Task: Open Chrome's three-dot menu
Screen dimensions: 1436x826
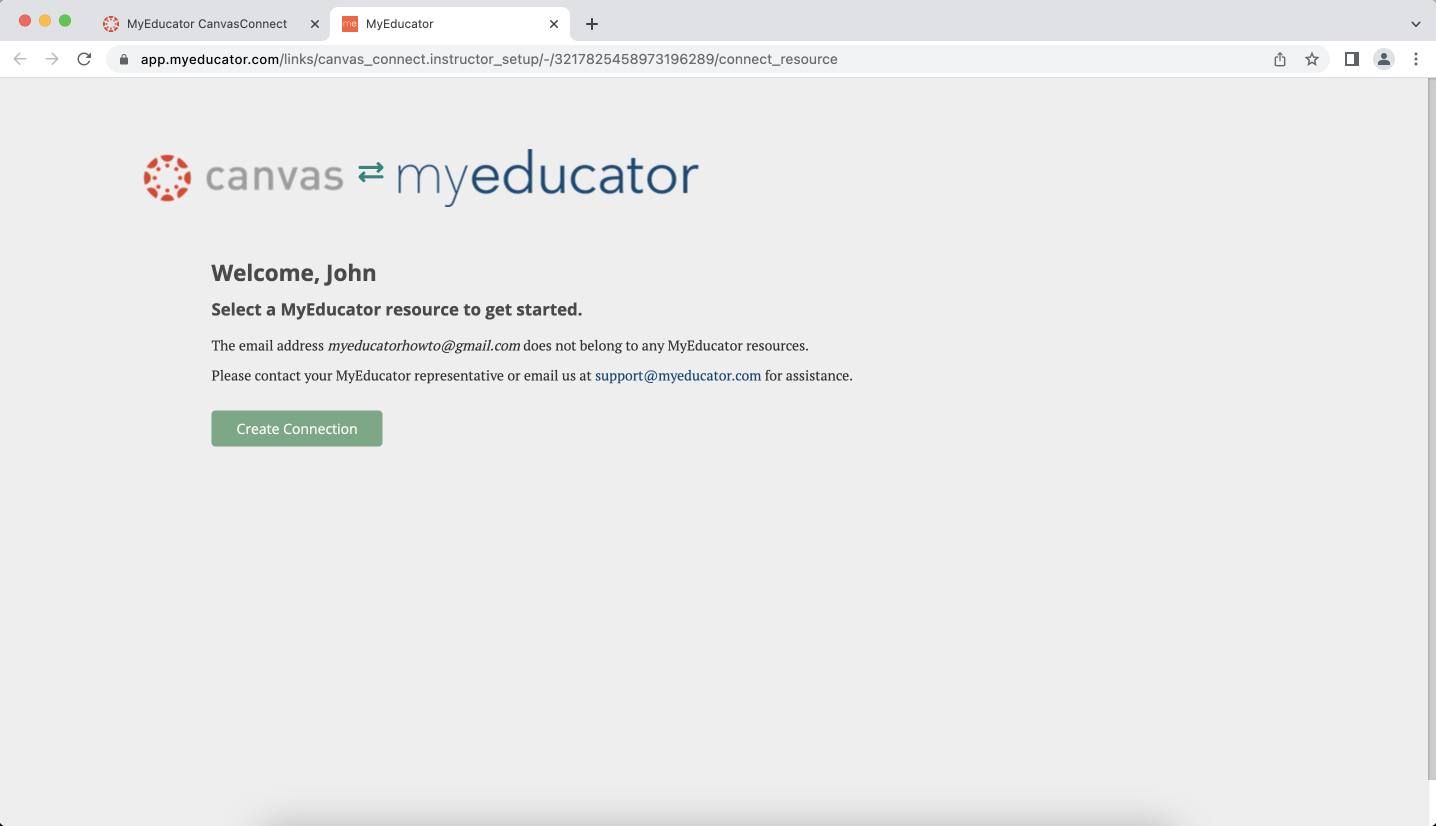Action: coord(1416,59)
